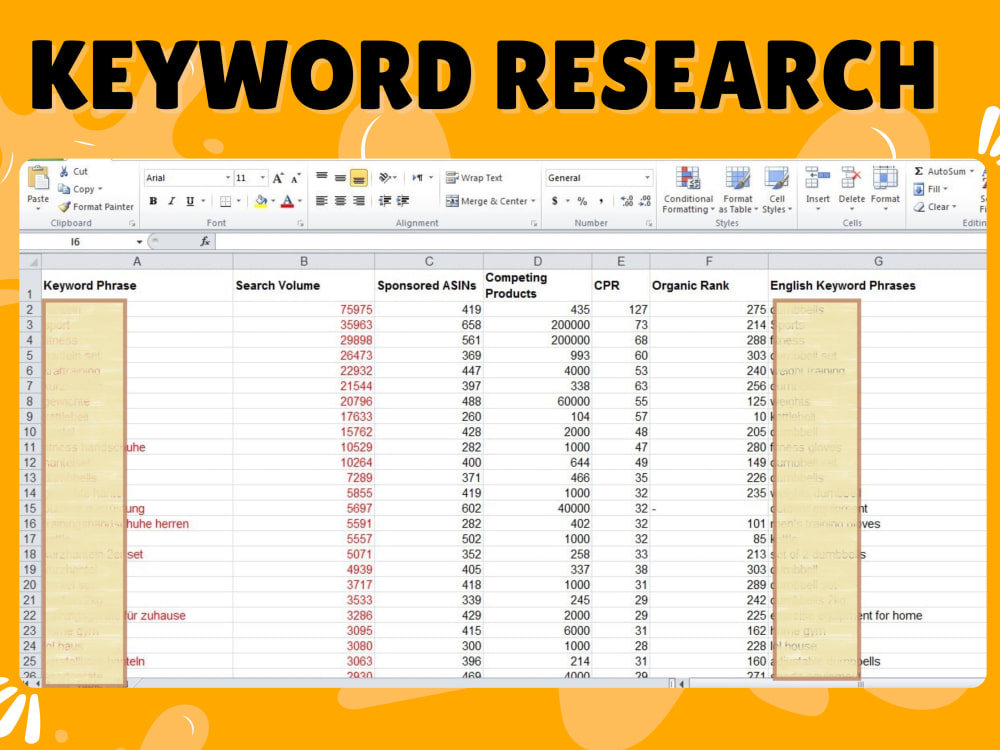Image resolution: width=1000 pixels, height=750 pixels.
Task: Click Merge & Center
Action: [487, 201]
